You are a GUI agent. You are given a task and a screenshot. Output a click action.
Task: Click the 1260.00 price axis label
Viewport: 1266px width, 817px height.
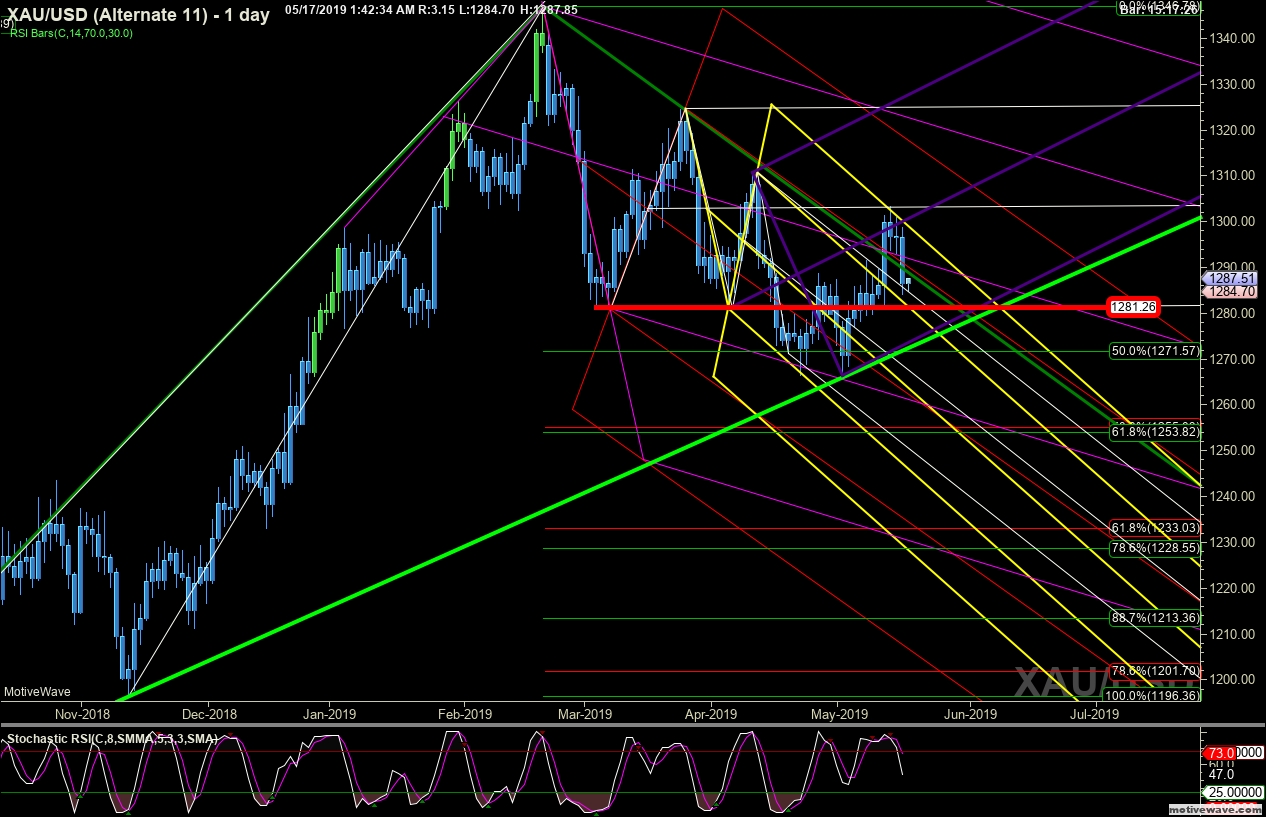click(x=1233, y=405)
